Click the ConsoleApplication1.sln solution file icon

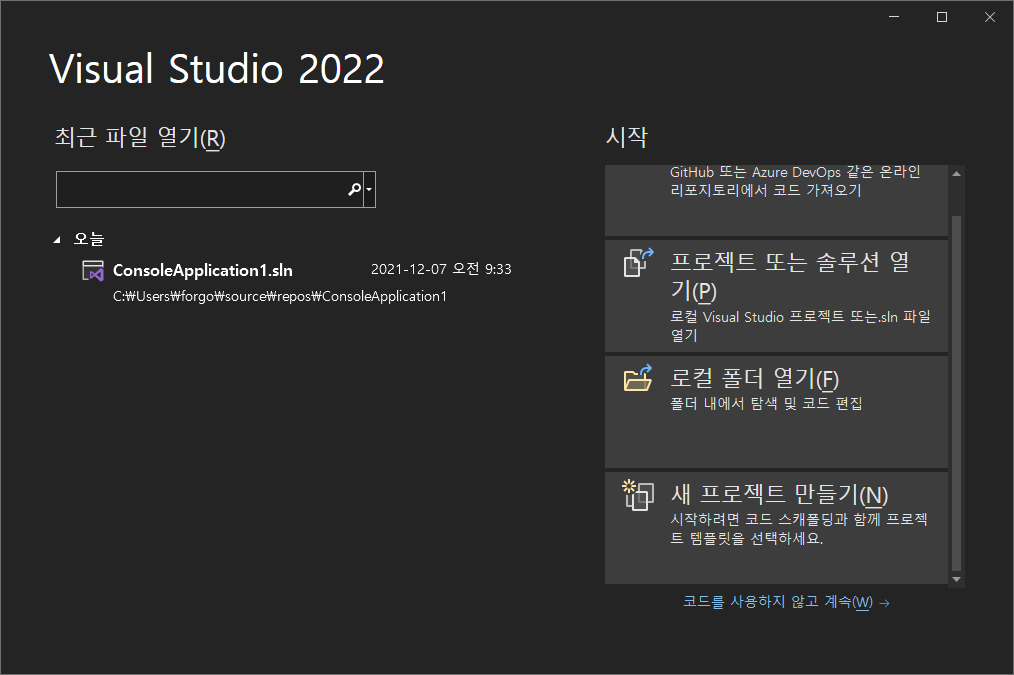pyautogui.click(x=92, y=270)
